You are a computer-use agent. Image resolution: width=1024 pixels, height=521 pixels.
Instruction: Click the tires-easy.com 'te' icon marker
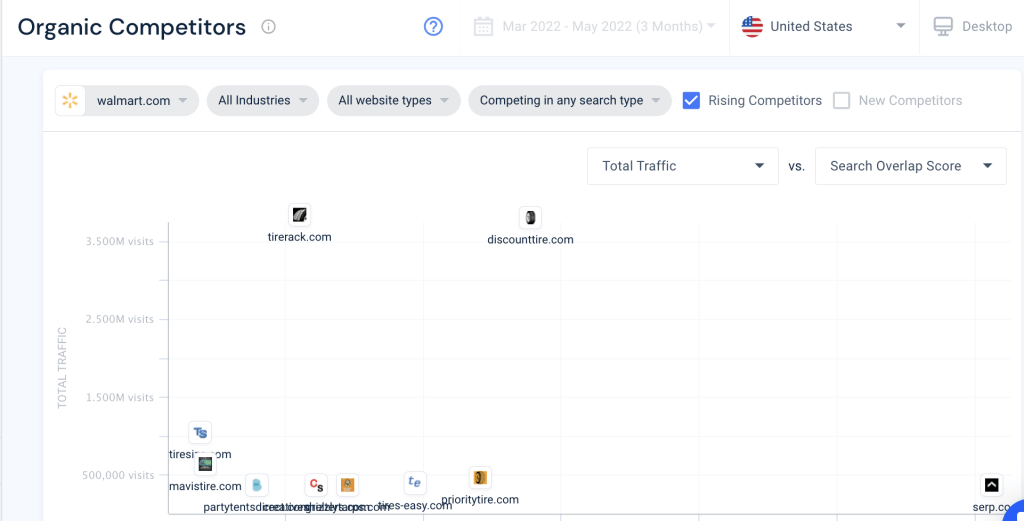point(415,483)
